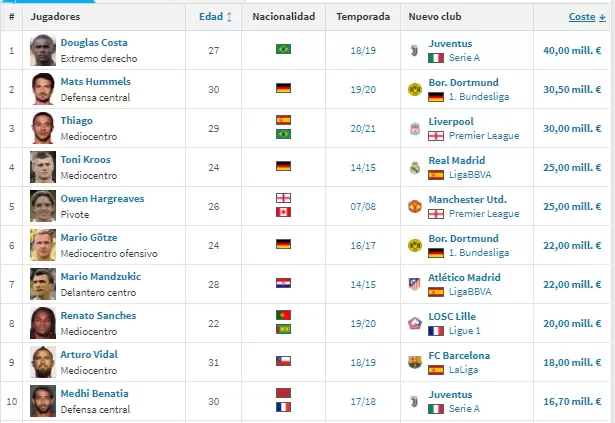Click the Juventus crest beside Douglas Costa
Image resolution: width=615 pixels, height=423 pixels.
click(x=414, y=50)
